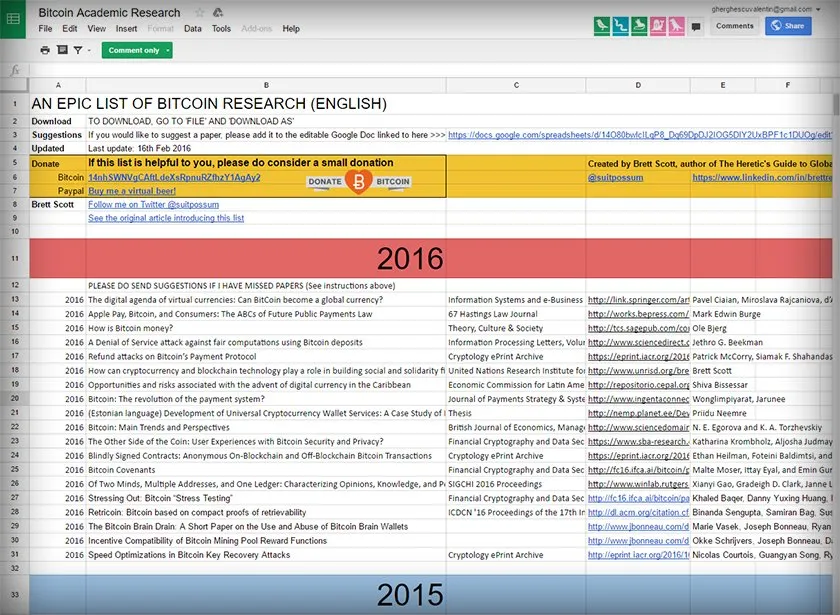Select column A header

coord(58,85)
